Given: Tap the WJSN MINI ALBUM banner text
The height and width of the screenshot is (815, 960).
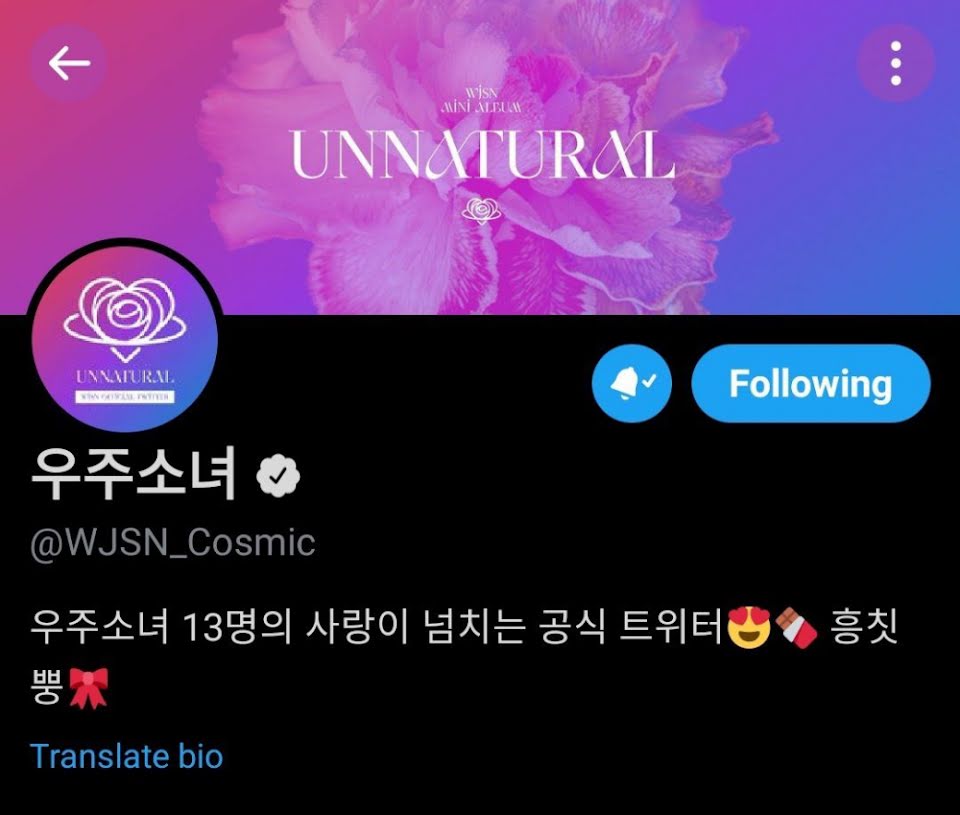Looking at the screenshot, I should (x=482, y=101).
